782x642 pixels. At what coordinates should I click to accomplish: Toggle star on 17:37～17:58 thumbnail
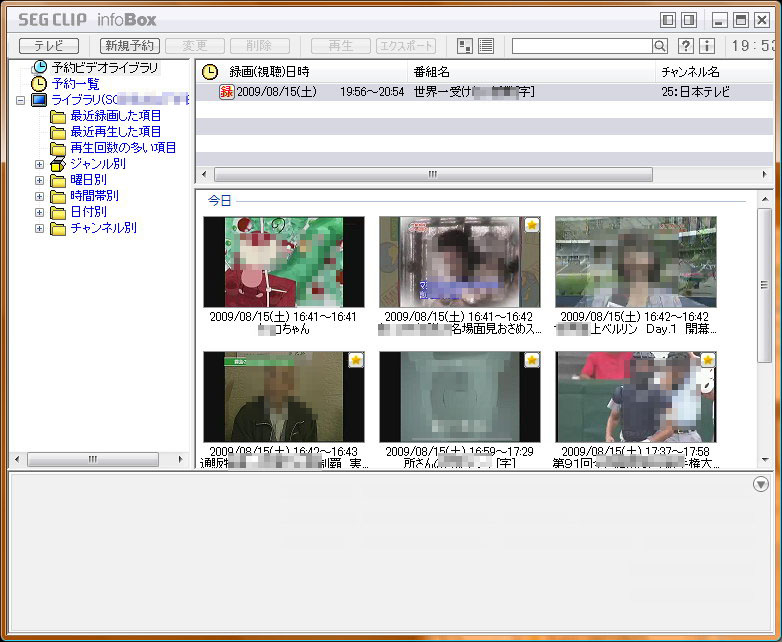708,360
